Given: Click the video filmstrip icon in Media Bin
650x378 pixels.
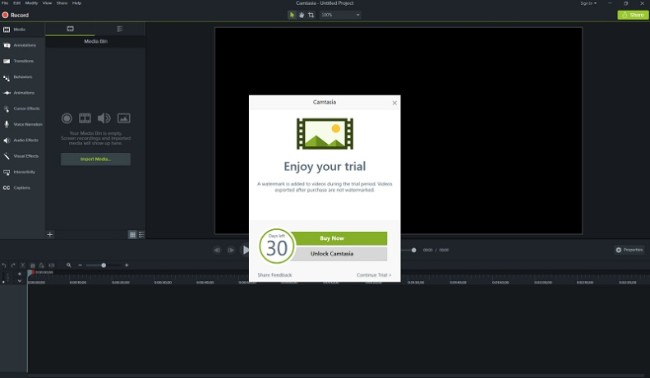Looking at the screenshot, I should point(85,118).
